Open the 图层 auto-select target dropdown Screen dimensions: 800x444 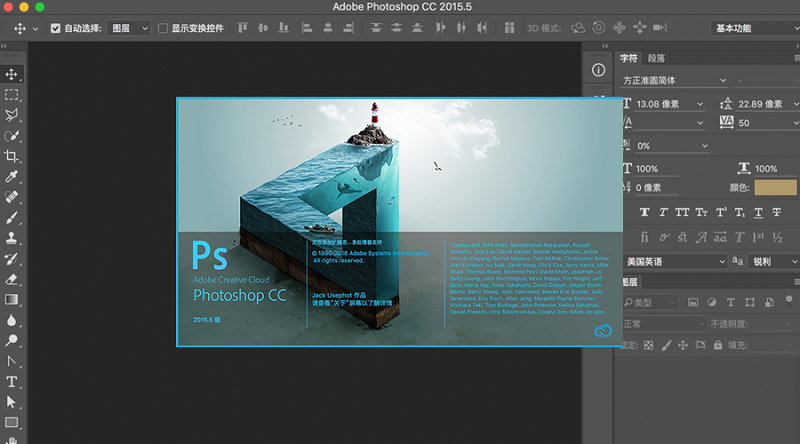point(128,29)
